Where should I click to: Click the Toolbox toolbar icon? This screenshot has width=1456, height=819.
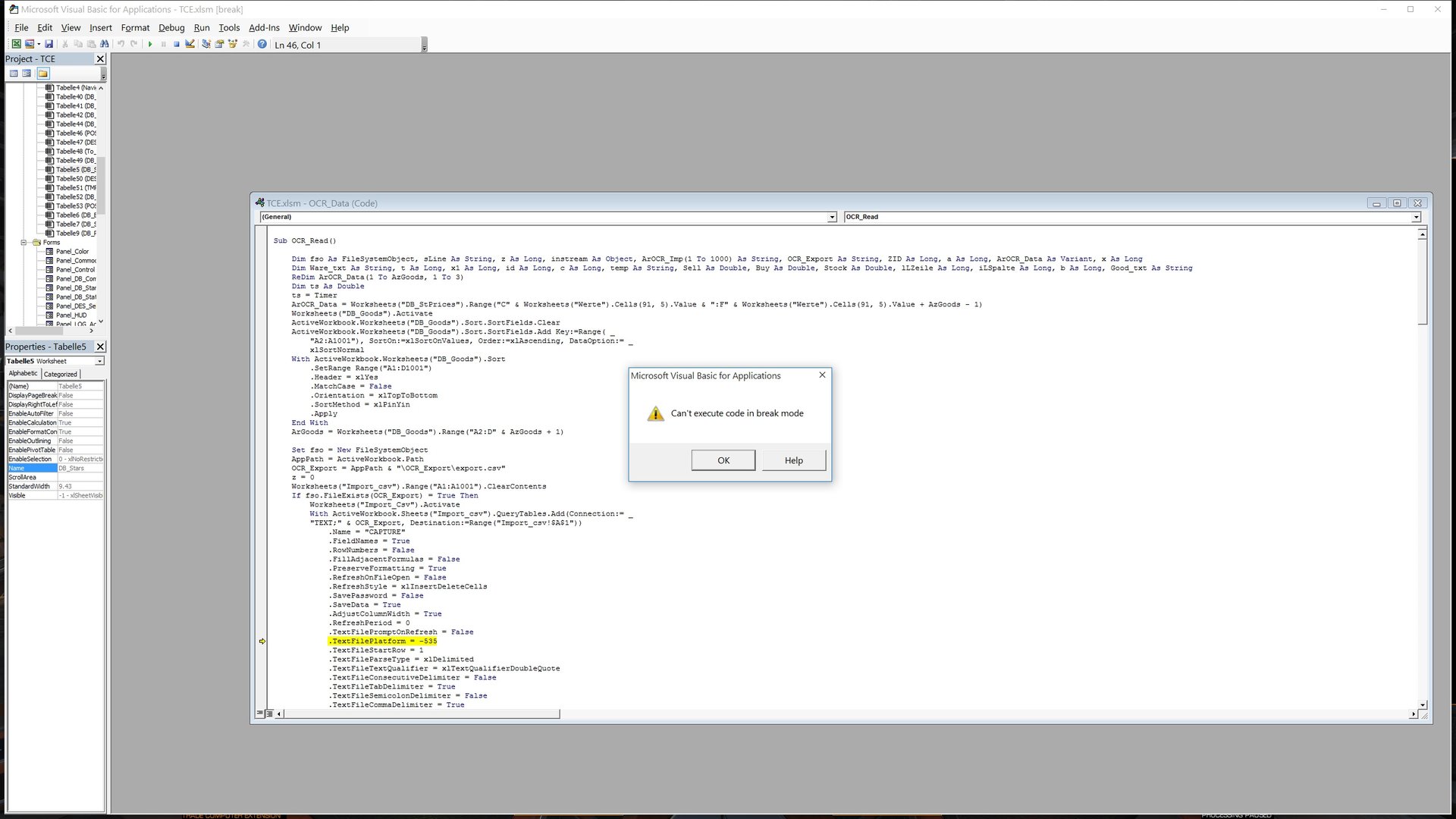(246, 44)
